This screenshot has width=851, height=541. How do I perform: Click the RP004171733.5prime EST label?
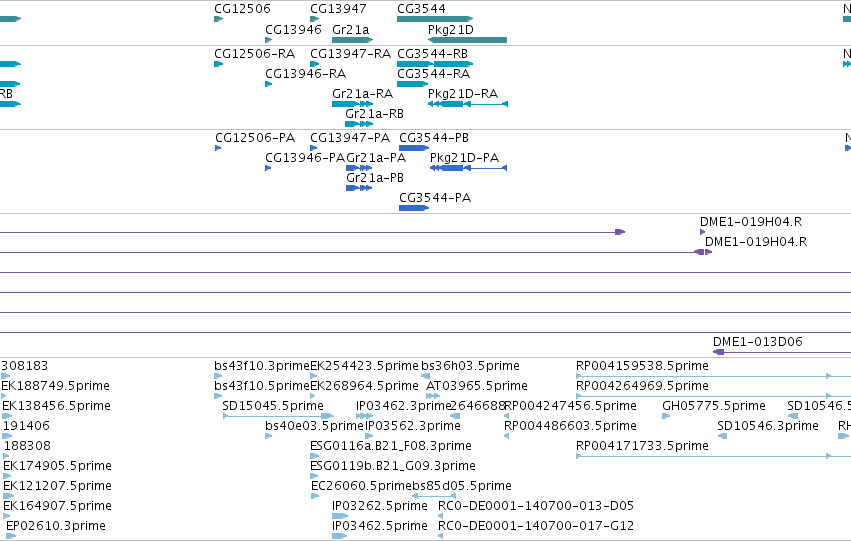click(643, 446)
